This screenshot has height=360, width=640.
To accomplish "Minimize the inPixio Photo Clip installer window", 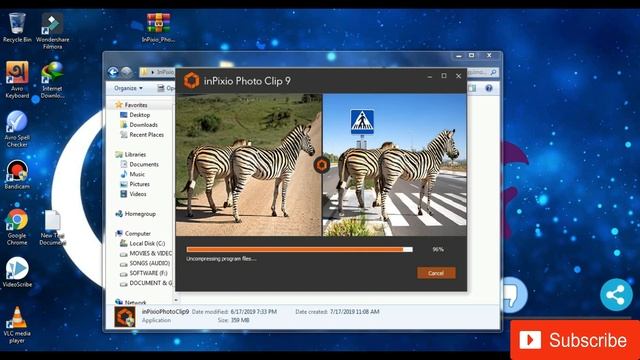I will (429, 76).
